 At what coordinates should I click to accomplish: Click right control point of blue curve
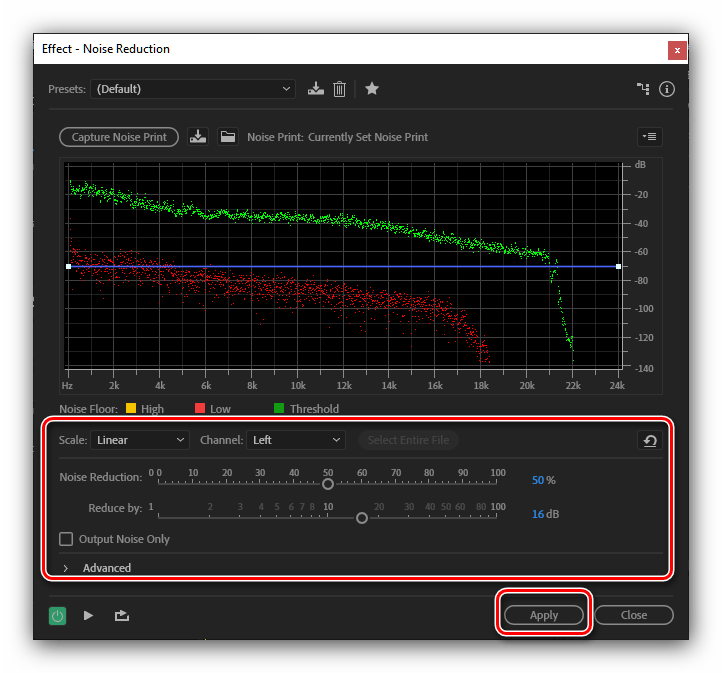coord(618,267)
